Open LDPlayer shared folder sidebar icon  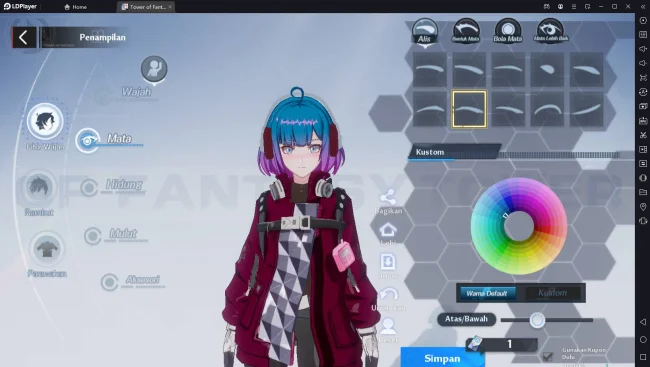(643, 192)
